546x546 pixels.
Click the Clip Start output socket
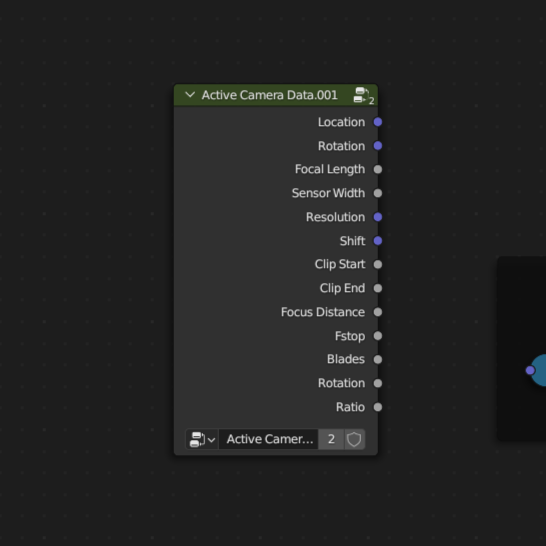coord(378,265)
